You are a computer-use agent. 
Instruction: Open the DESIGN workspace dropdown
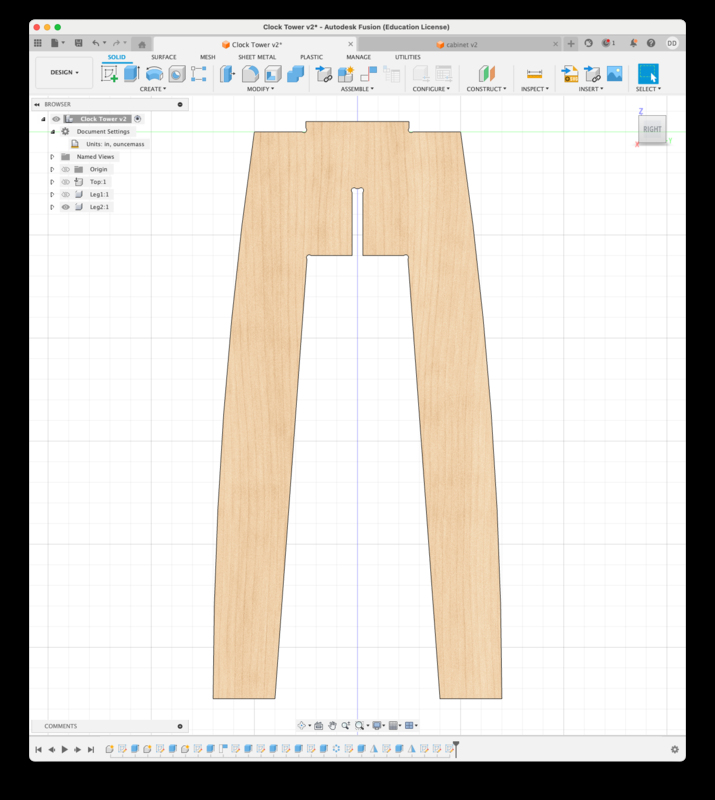point(64,72)
